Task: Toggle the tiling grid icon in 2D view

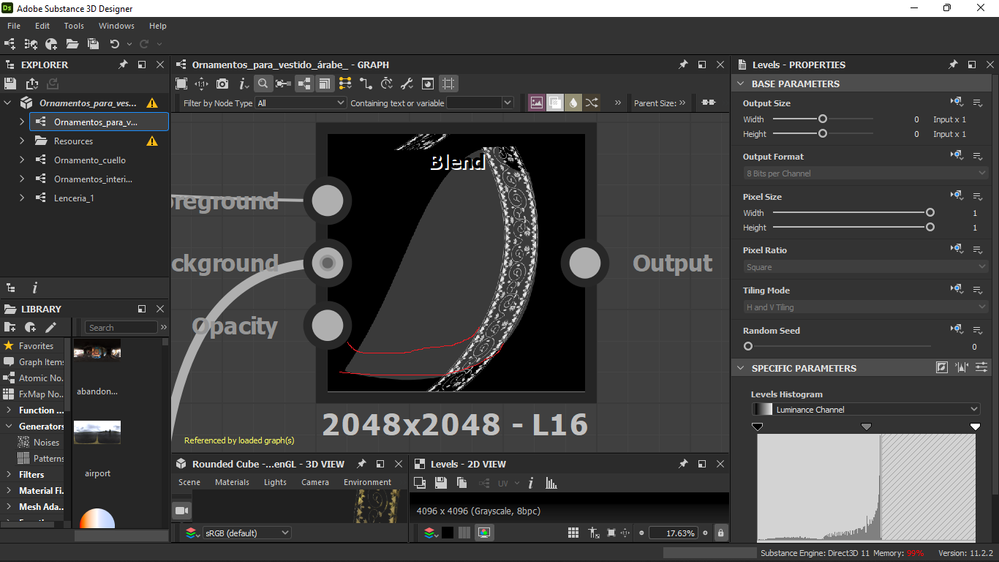Action: tap(573, 533)
